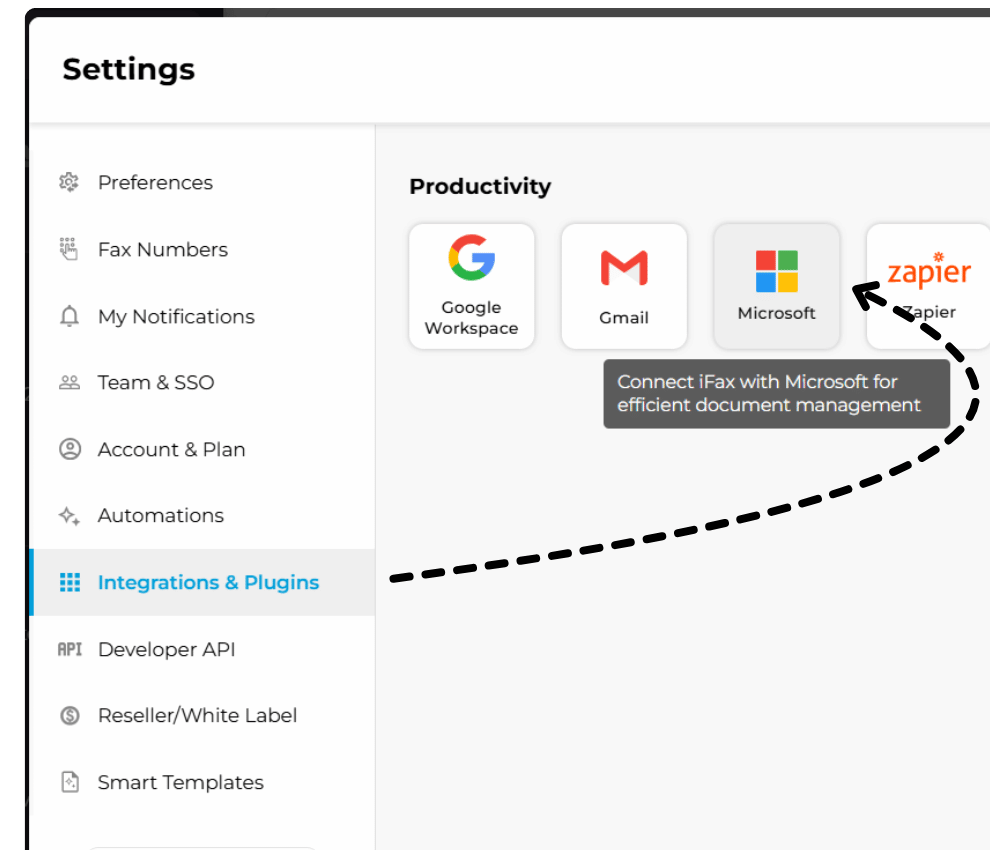Click the Team & SSO people icon

[69, 382]
